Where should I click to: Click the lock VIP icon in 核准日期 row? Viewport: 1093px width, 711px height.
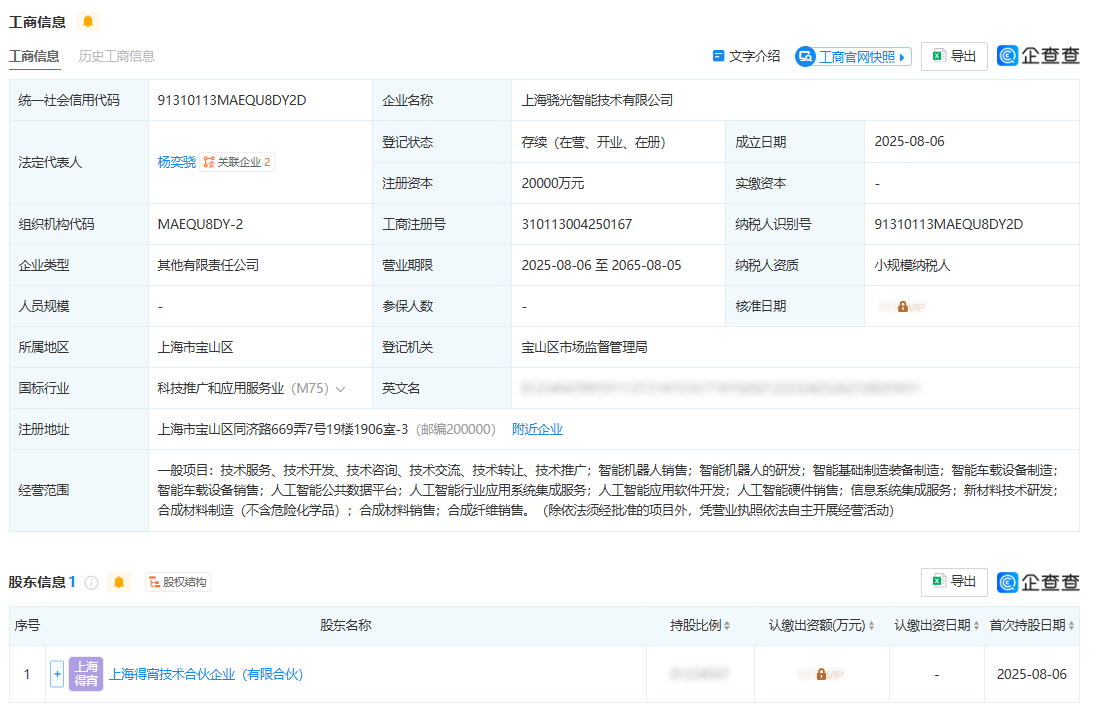tap(903, 307)
